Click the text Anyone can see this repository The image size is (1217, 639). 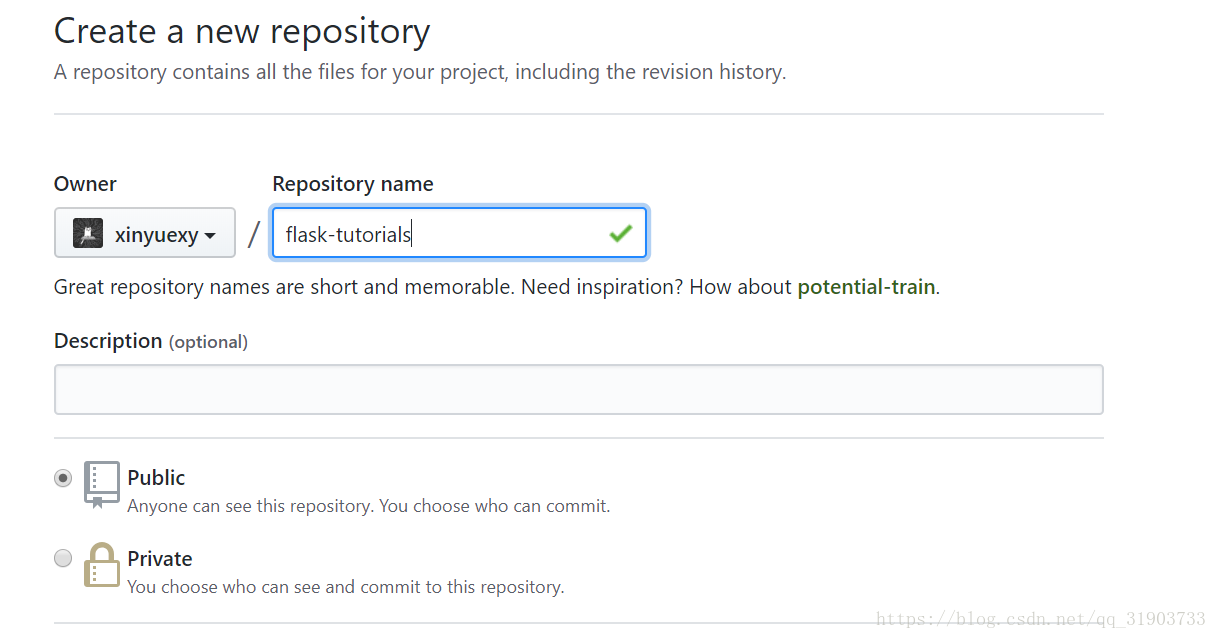[251, 506]
